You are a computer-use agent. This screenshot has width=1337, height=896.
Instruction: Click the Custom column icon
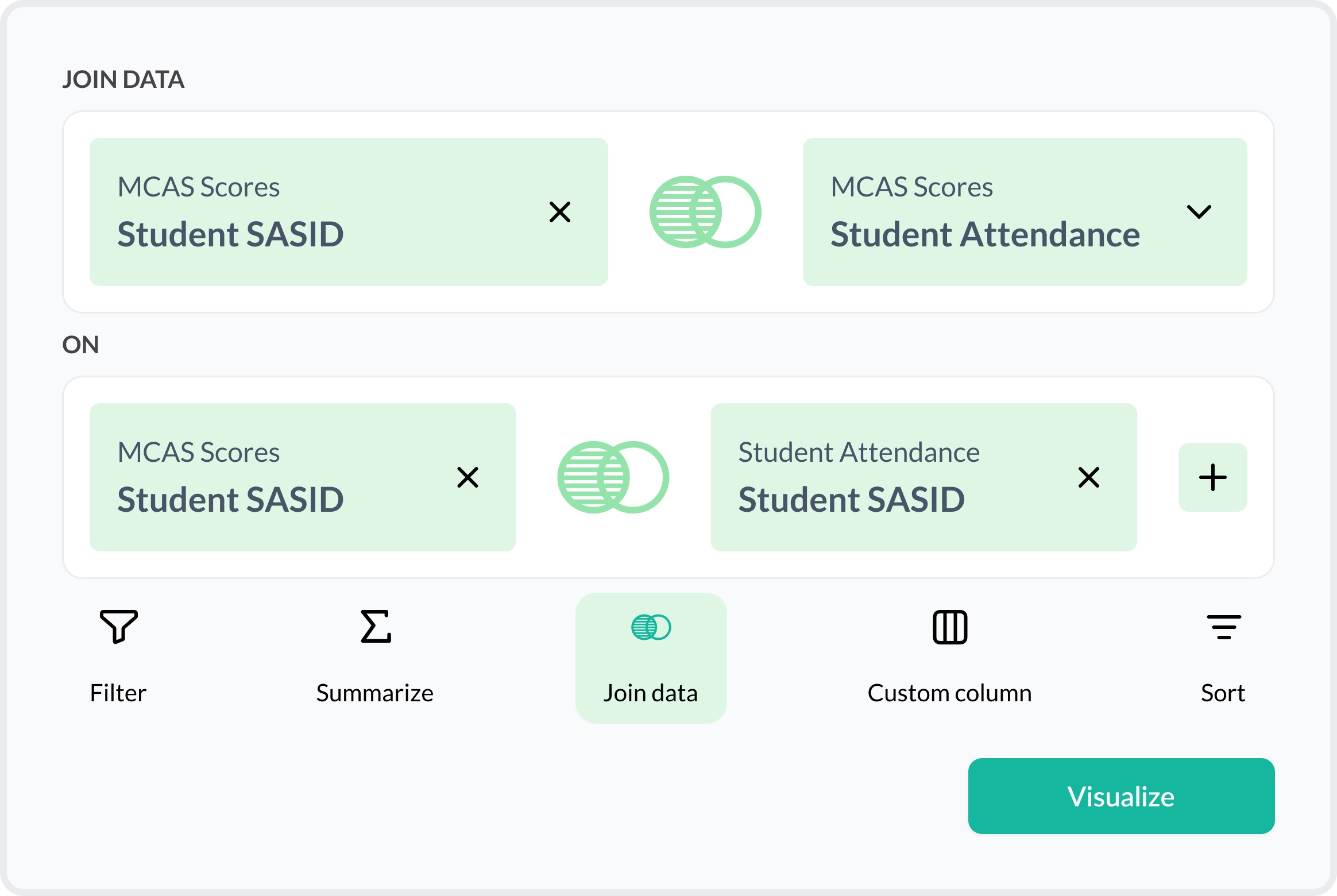[950, 627]
